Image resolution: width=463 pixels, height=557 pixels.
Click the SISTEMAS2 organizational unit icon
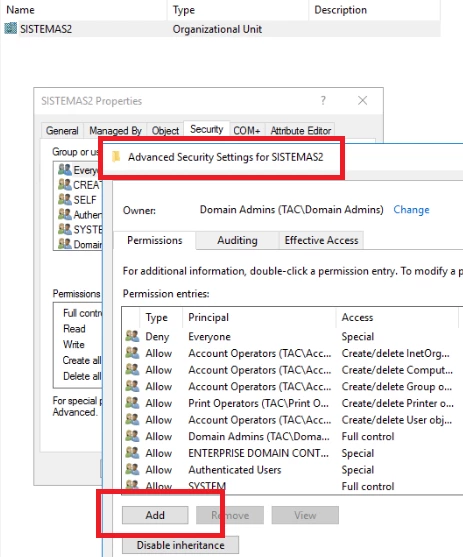pyautogui.click(x=11, y=29)
